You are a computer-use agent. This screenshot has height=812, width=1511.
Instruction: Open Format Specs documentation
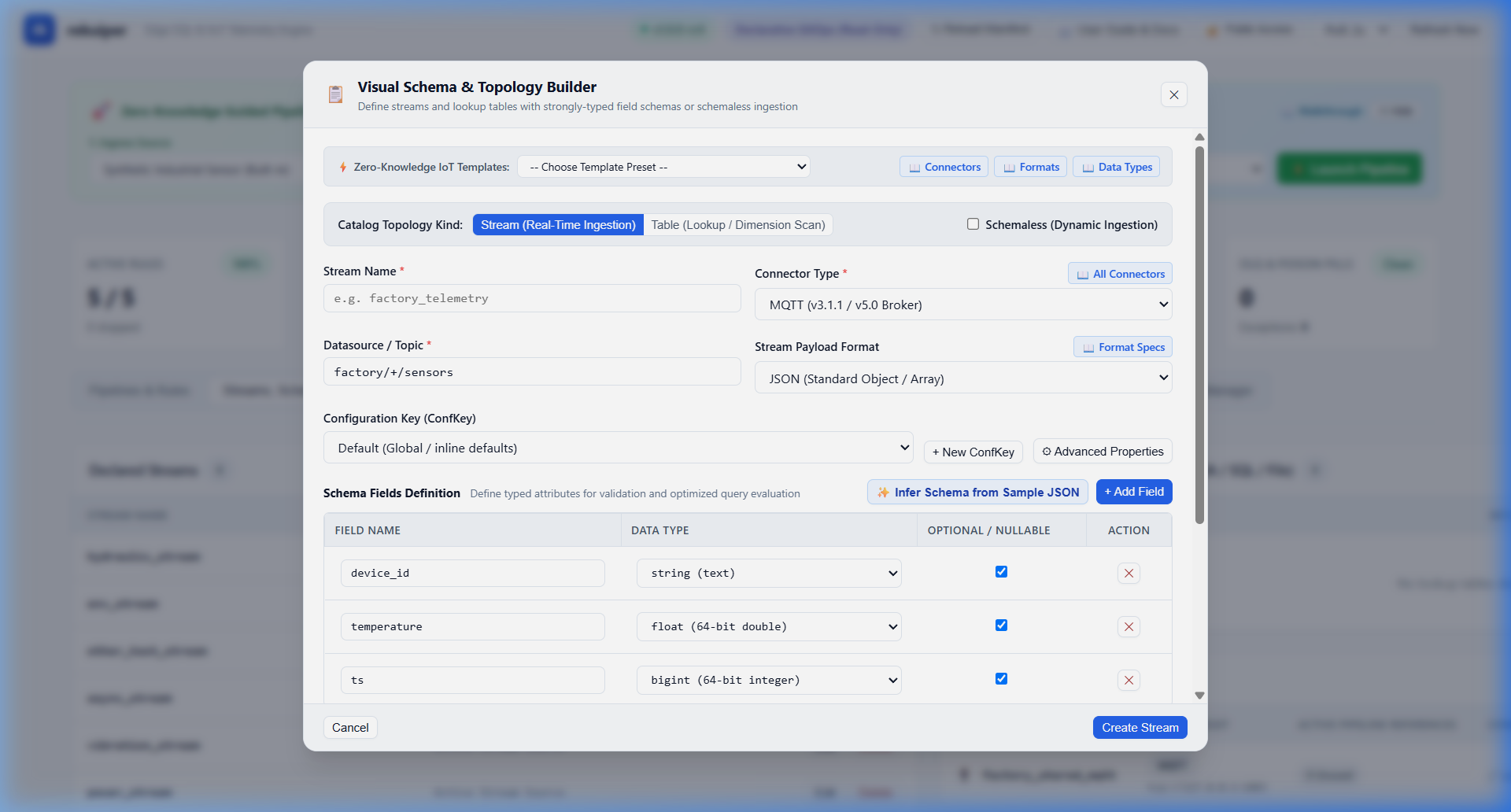pyautogui.click(x=1123, y=347)
